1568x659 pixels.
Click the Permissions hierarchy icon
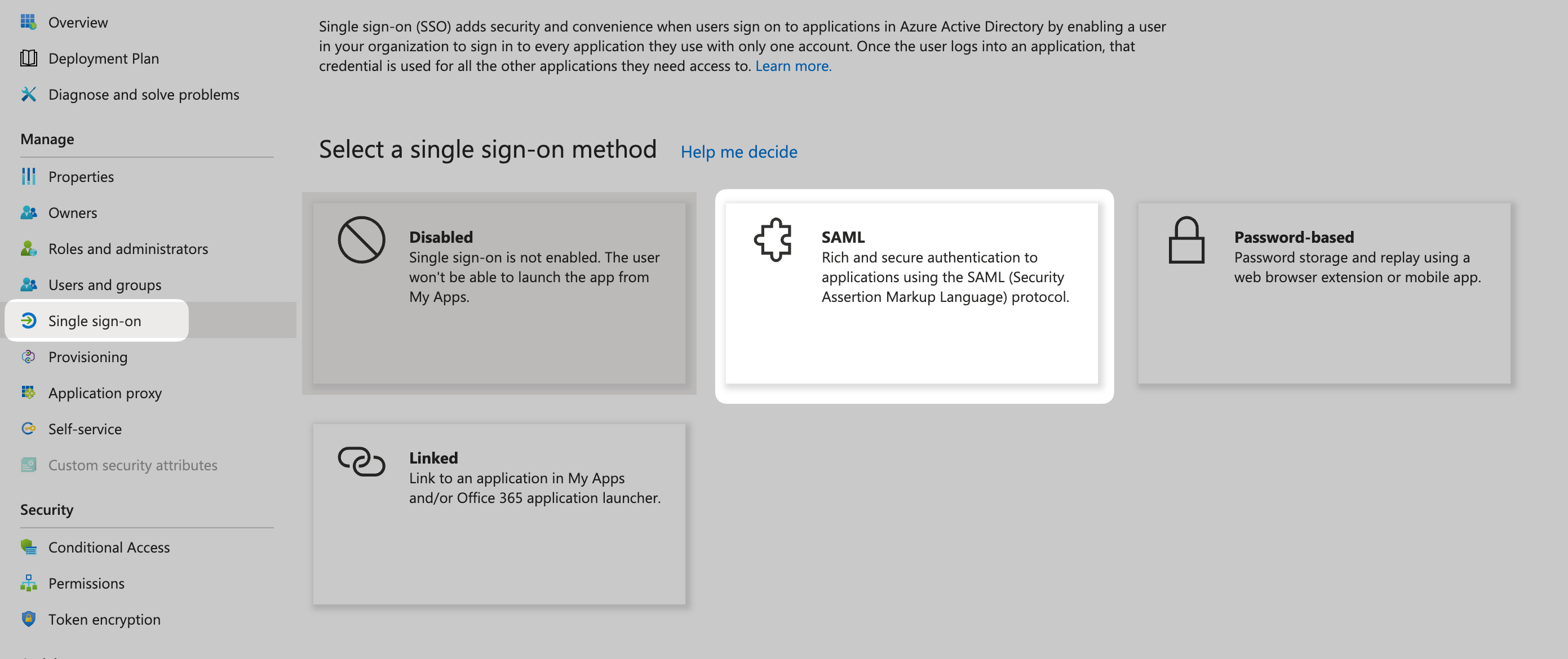point(28,583)
